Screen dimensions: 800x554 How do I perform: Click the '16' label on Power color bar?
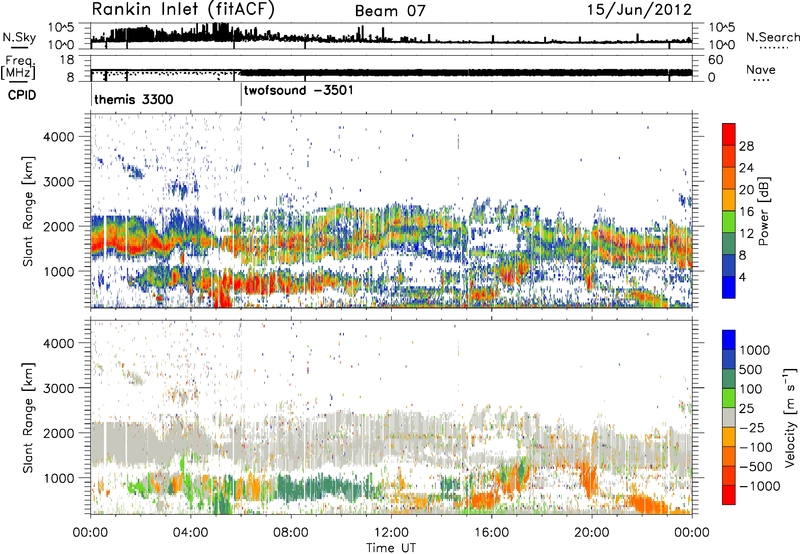pyautogui.click(x=746, y=212)
